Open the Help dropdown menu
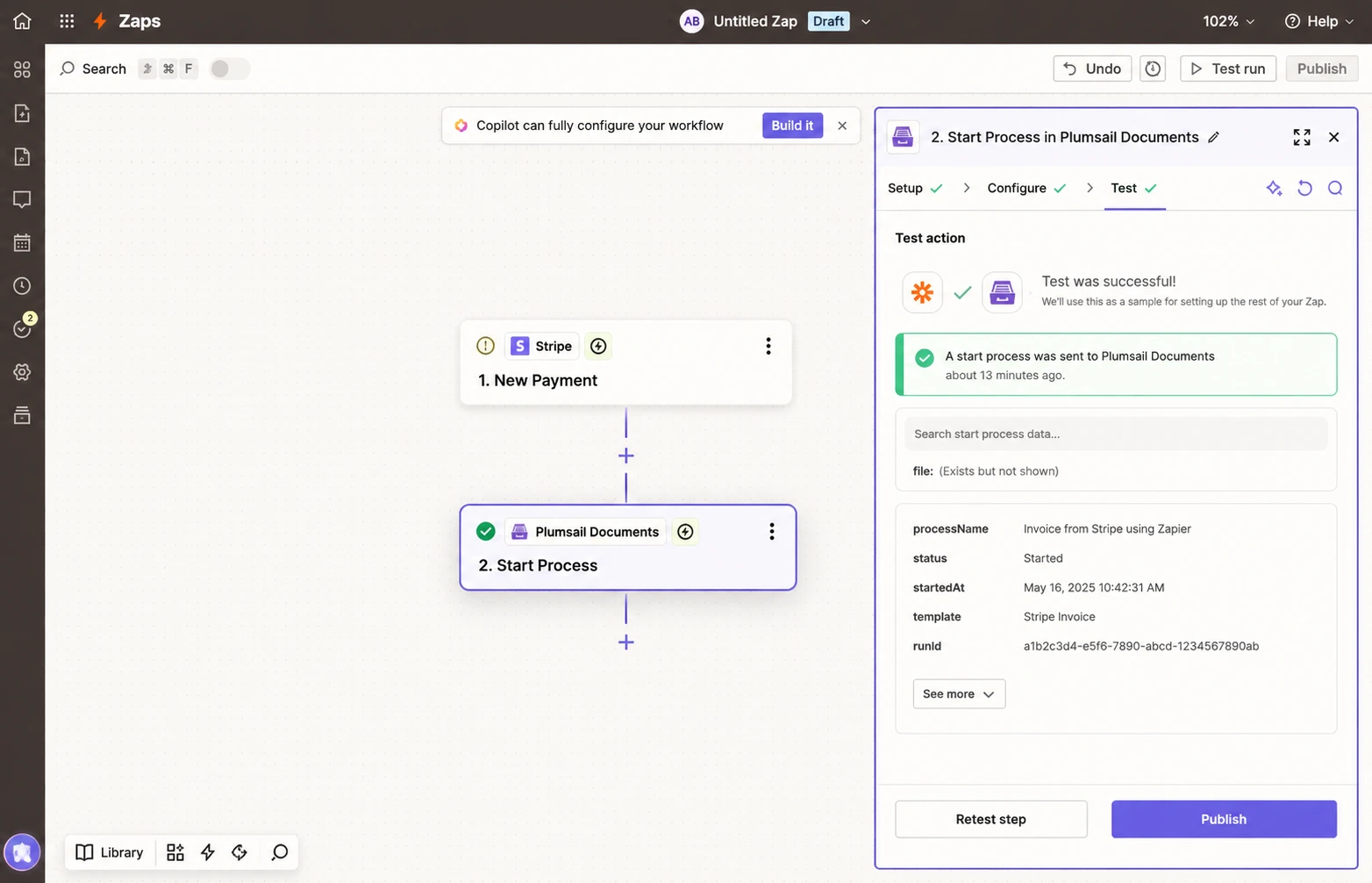Image resolution: width=1372 pixels, height=883 pixels. coord(1319,21)
